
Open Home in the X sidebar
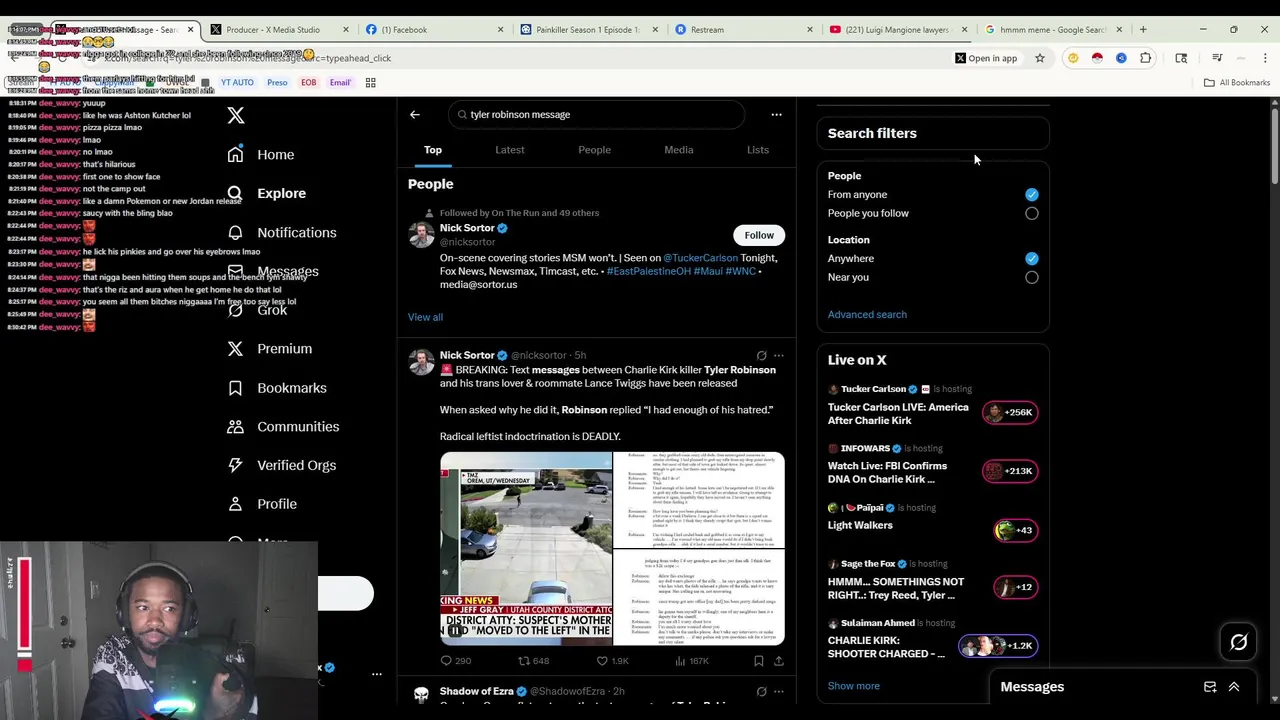[x=261, y=155]
